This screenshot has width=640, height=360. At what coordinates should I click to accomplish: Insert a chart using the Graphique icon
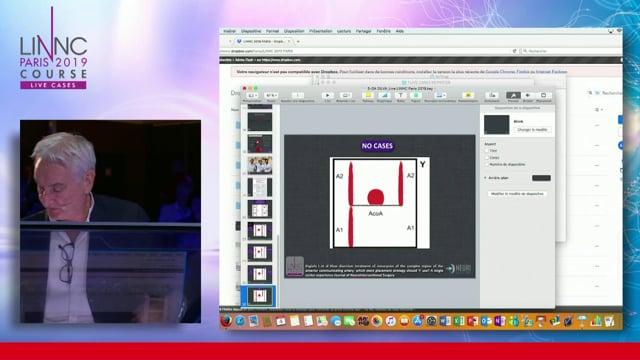(x=384, y=96)
